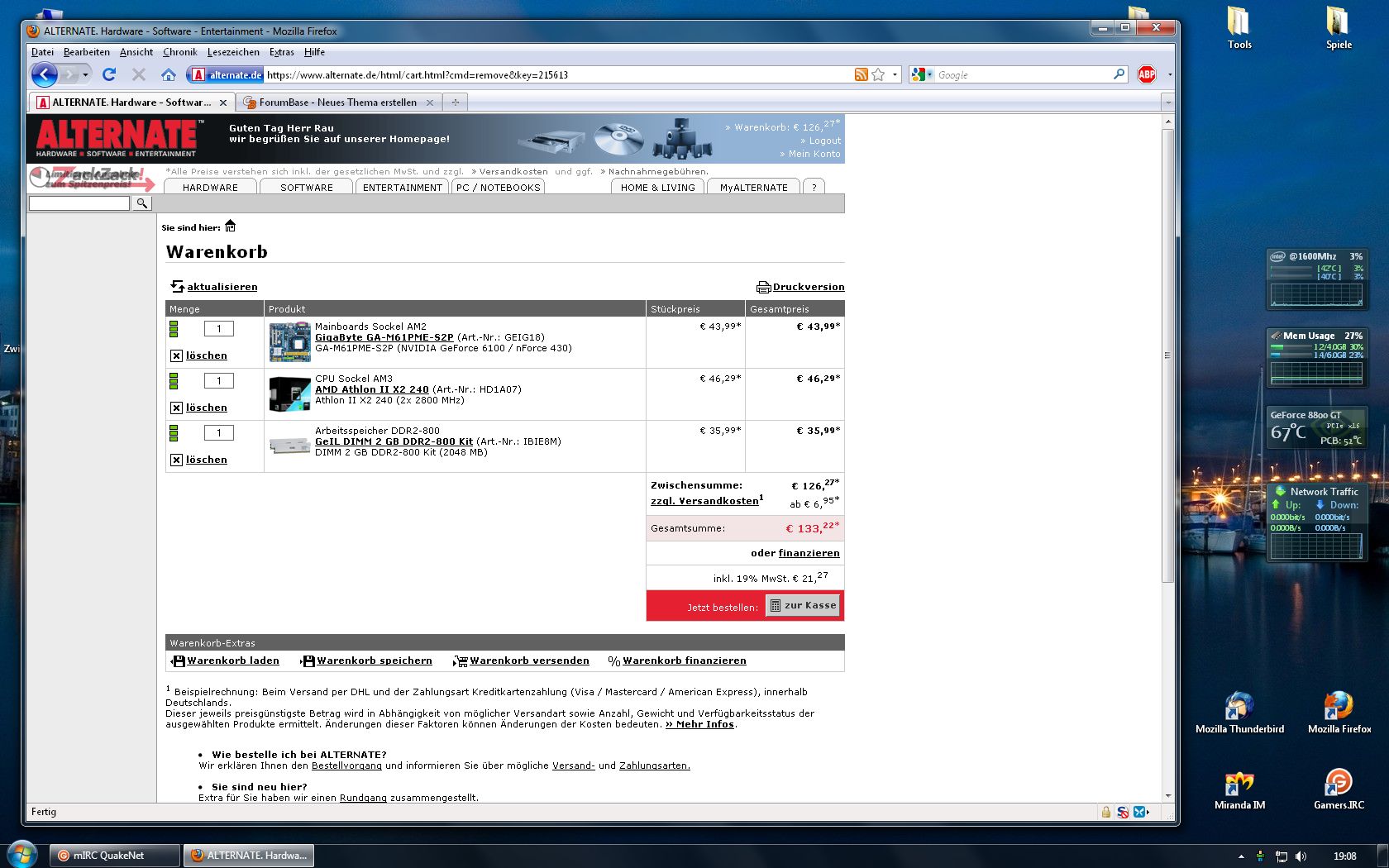Open the MyALTERNATE navigation tab
1389x868 pixels.
(x=753, y=187)
